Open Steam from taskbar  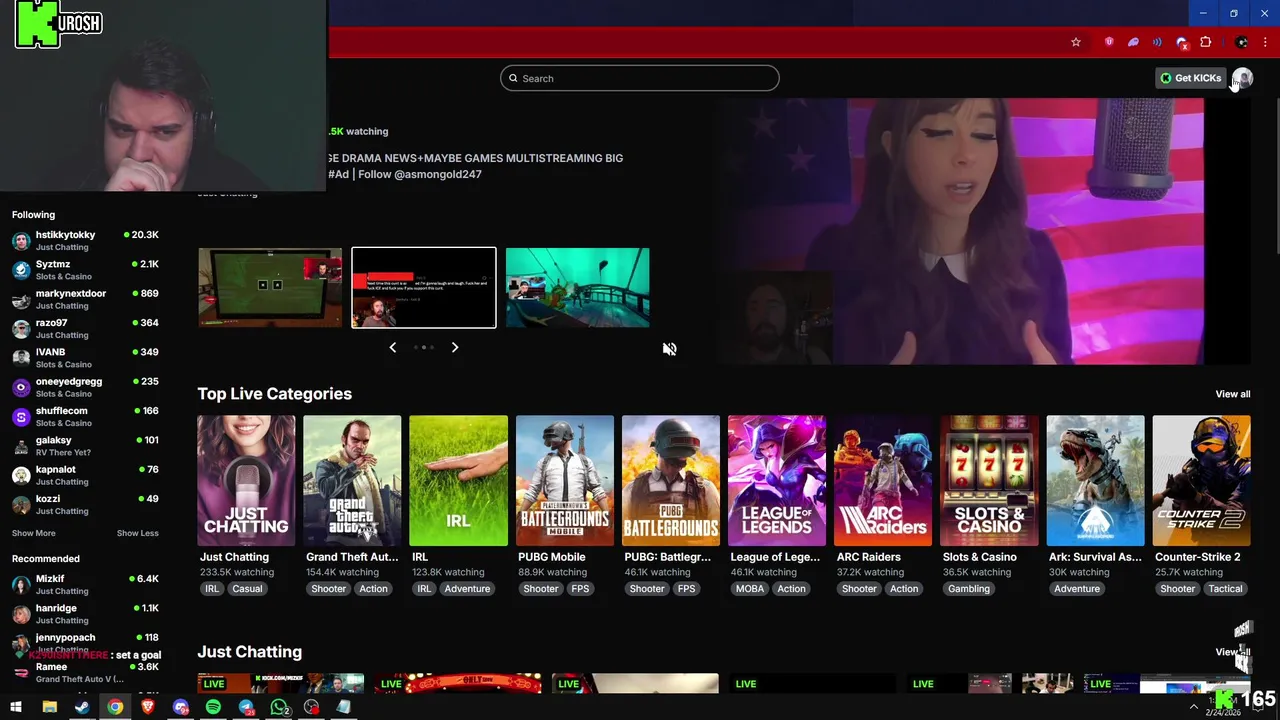pyautogui.click(x=82, y=707)
